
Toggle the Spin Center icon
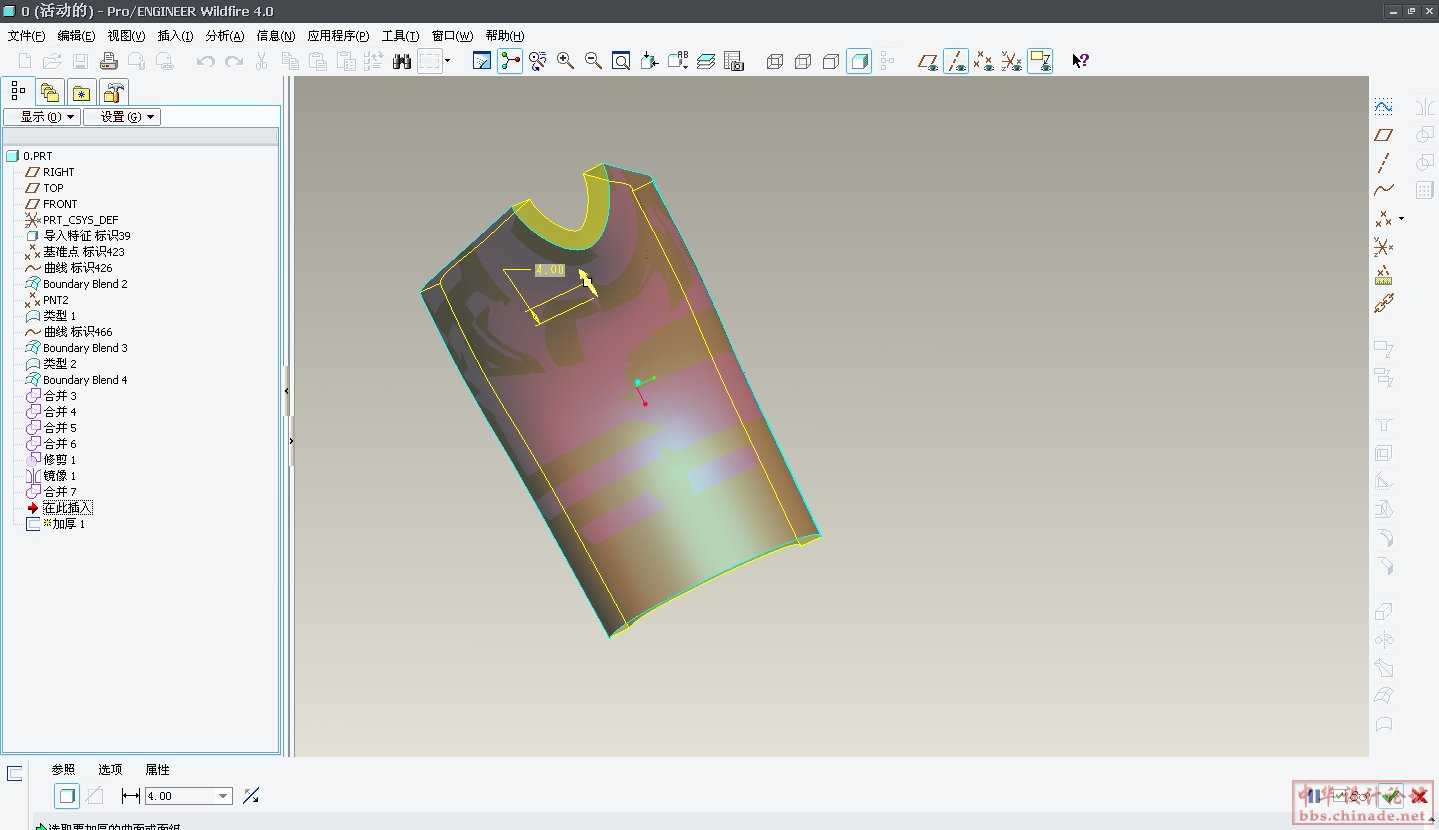coord(510,61)
